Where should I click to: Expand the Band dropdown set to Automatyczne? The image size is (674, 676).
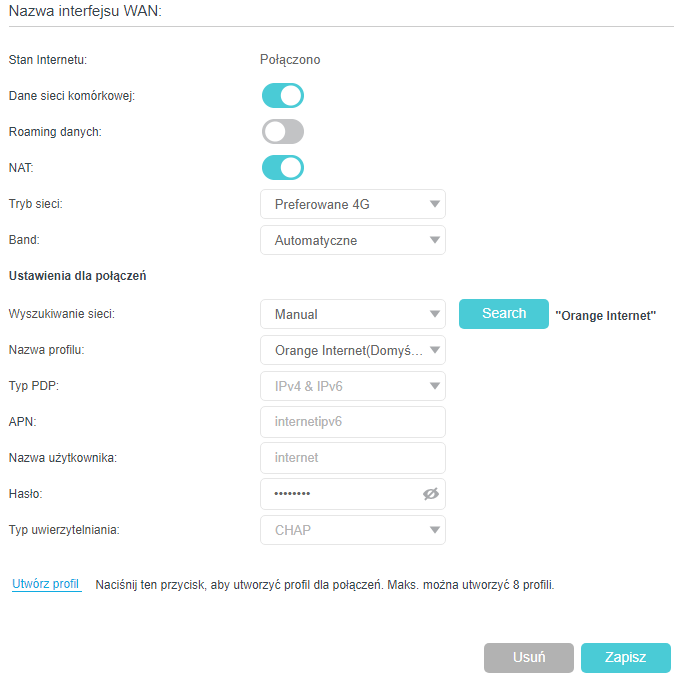point(352,240)
